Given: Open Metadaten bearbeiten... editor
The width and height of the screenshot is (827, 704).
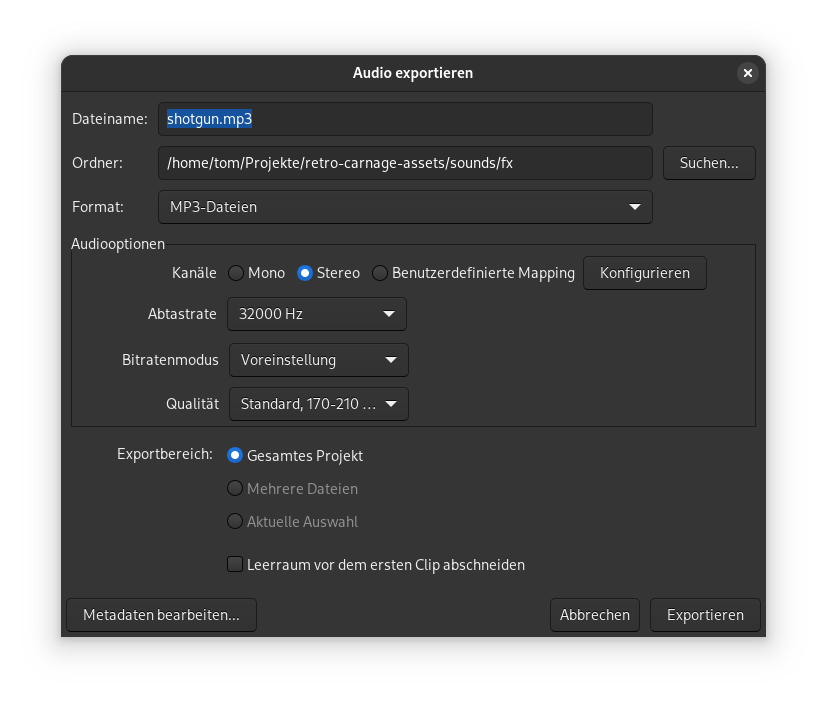Looking at the screenshot, I should pyautogui.click(x=161, y=615).
